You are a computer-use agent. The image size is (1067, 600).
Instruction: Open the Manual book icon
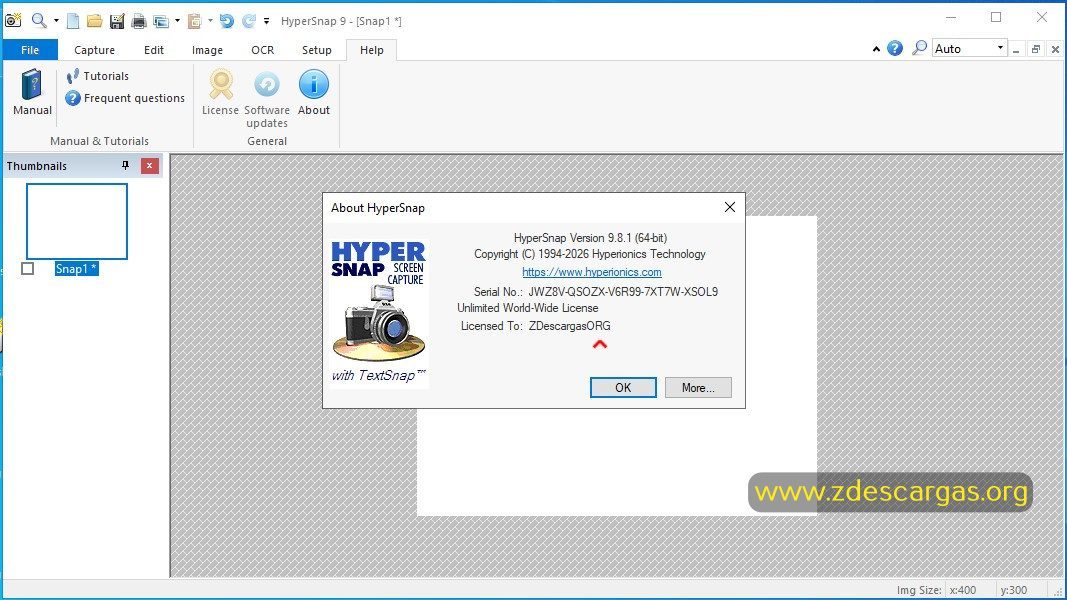coord(32,93)
